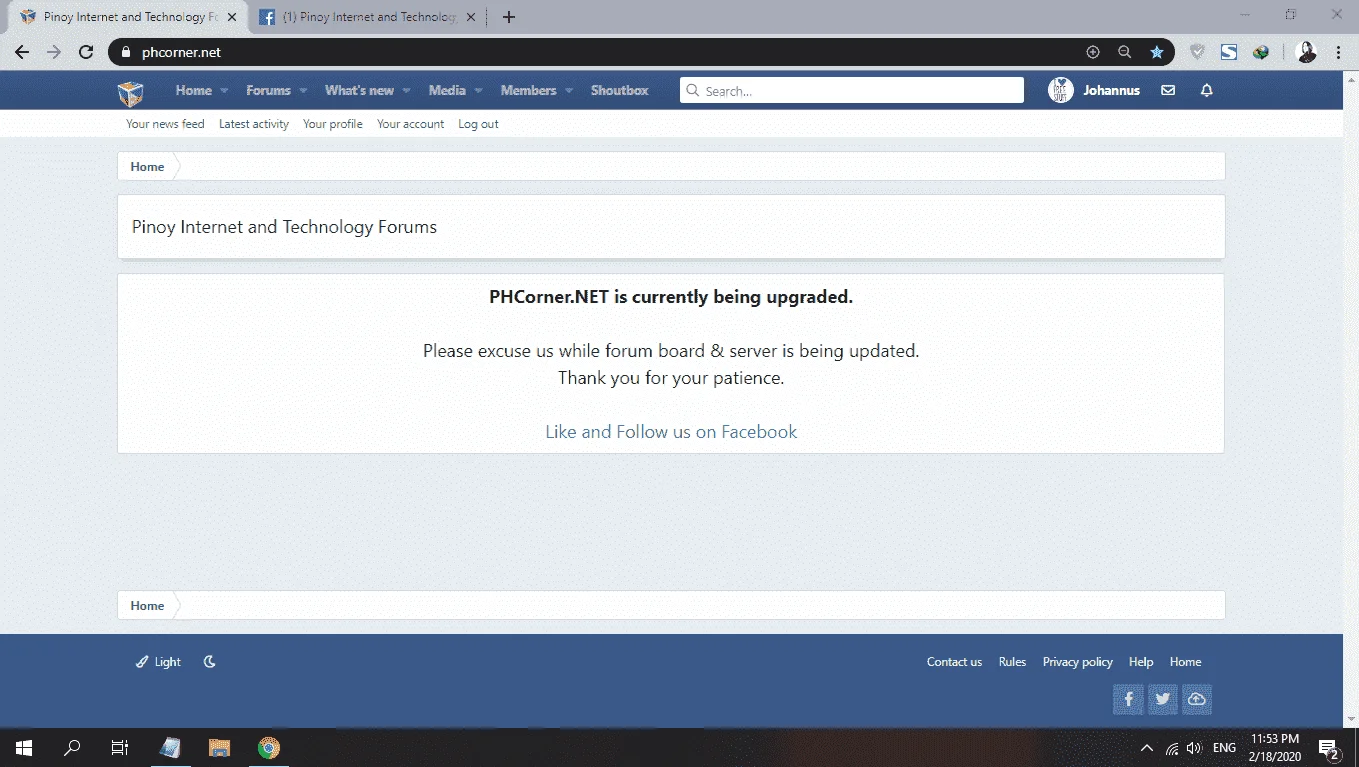The height and width of the screenshot is (767, 1359).
Task: Switch to dark mode moon icon
Action: (x=209, y=662)
